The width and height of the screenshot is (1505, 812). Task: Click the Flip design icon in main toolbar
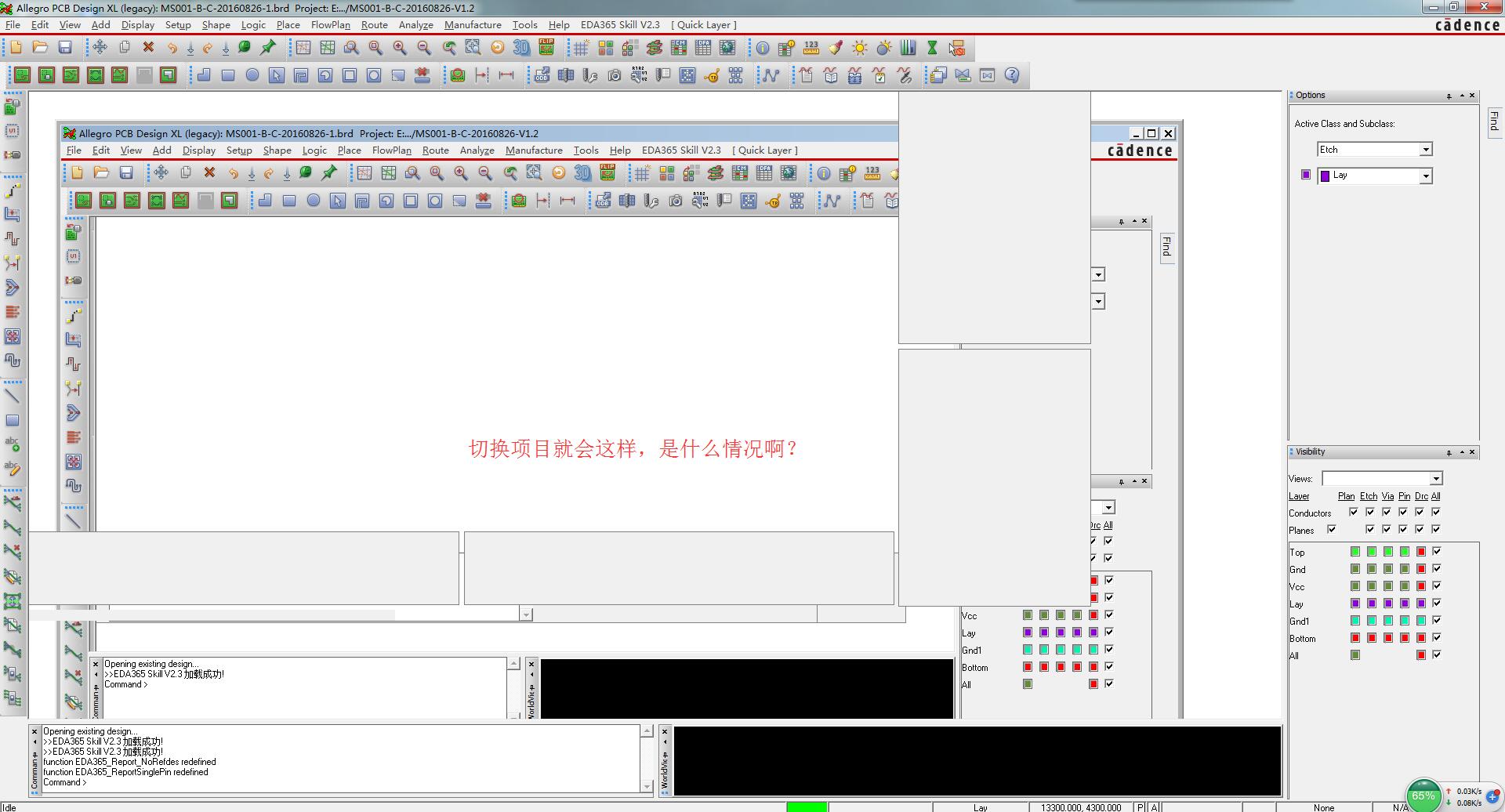(546, 48)
